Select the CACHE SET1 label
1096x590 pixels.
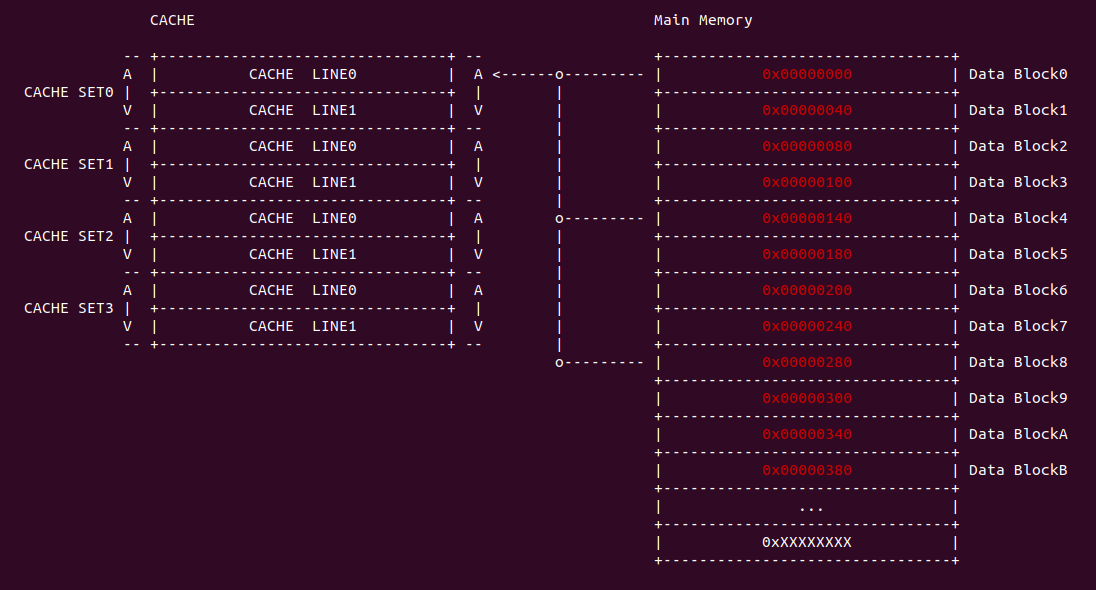(x=68, y=164)
